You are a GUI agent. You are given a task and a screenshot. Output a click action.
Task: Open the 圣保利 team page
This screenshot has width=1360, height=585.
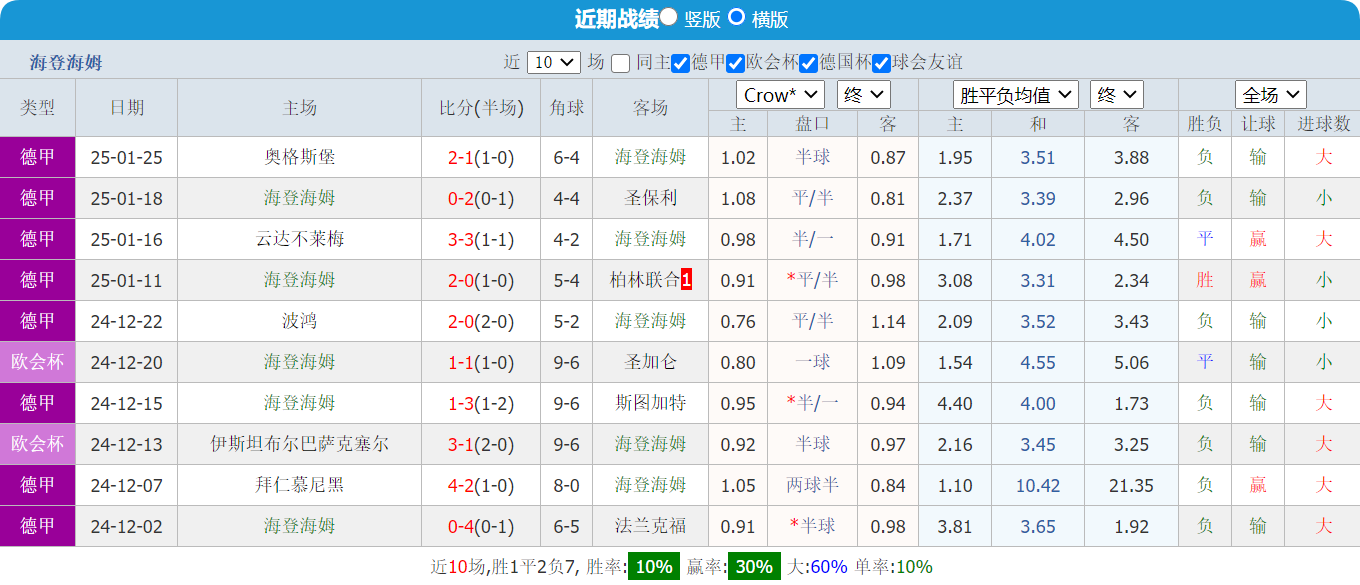pos(648,198)
